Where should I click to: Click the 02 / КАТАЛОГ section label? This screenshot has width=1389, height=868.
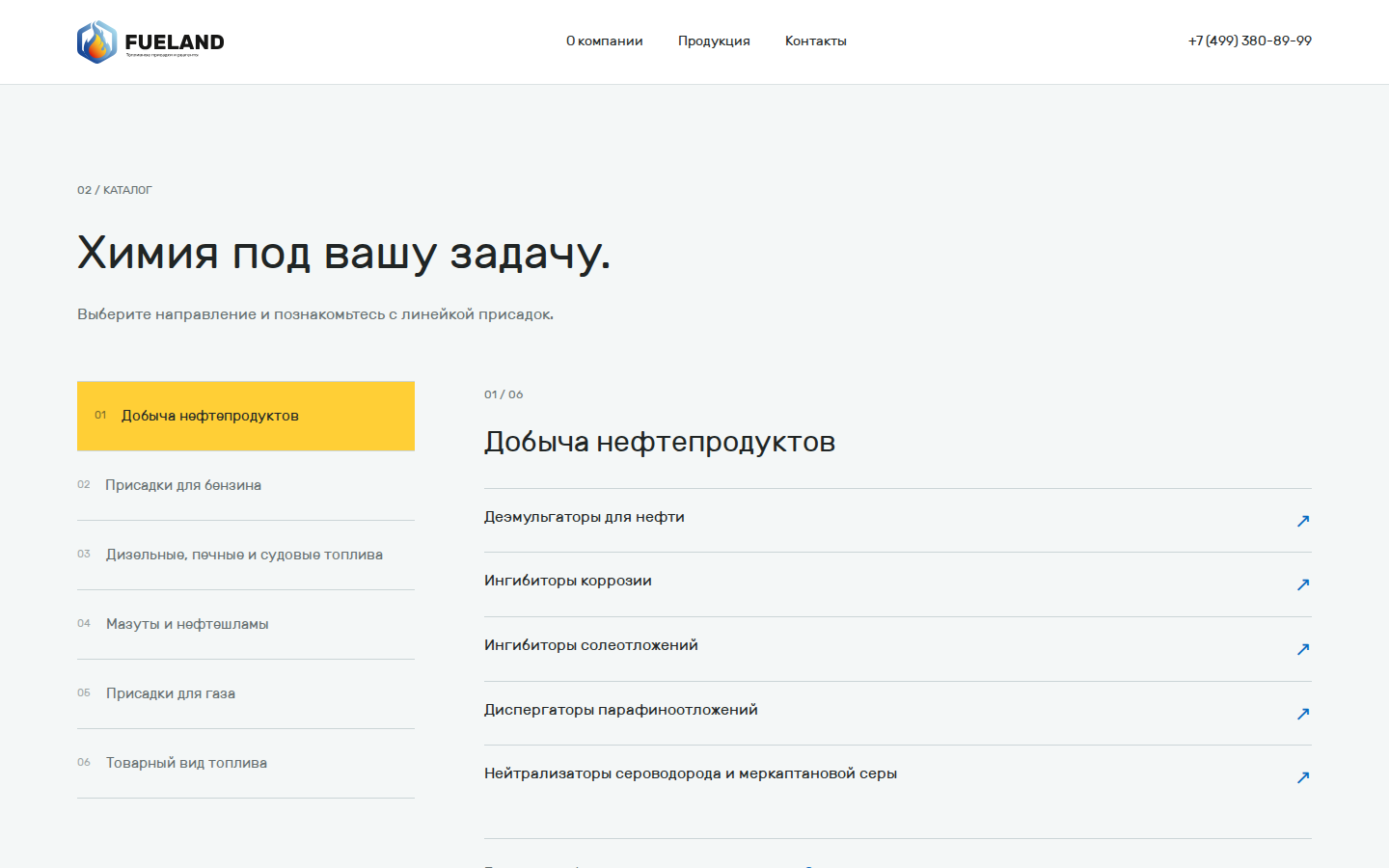click(x=115, y=190)
